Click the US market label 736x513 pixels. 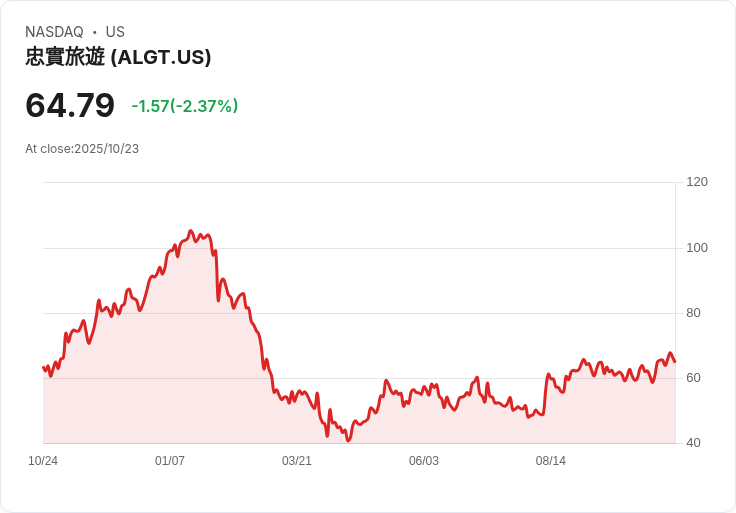(x=115, y=32)
